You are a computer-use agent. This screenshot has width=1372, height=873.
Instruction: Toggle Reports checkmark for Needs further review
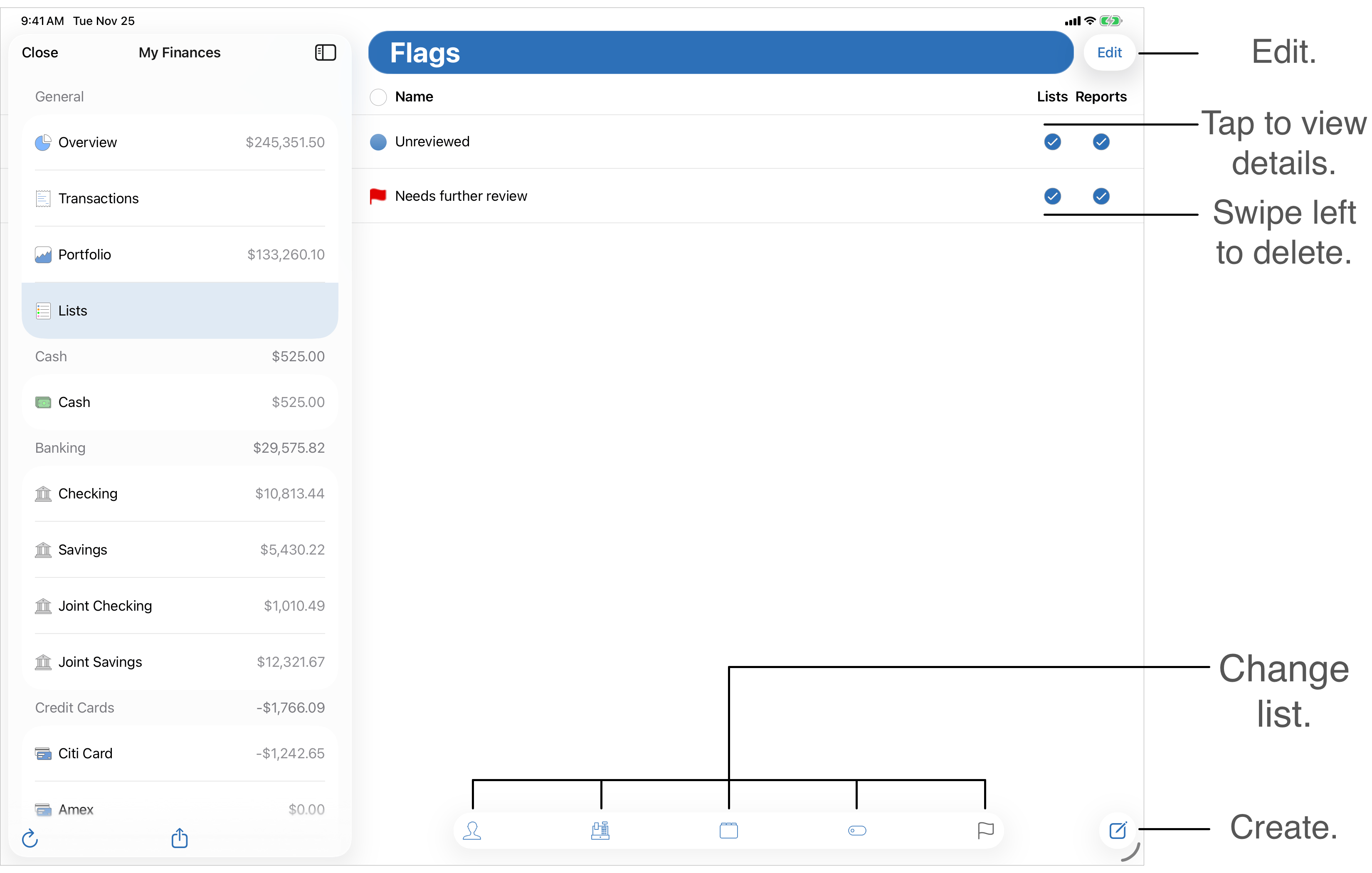click(x=1101, y=196)
